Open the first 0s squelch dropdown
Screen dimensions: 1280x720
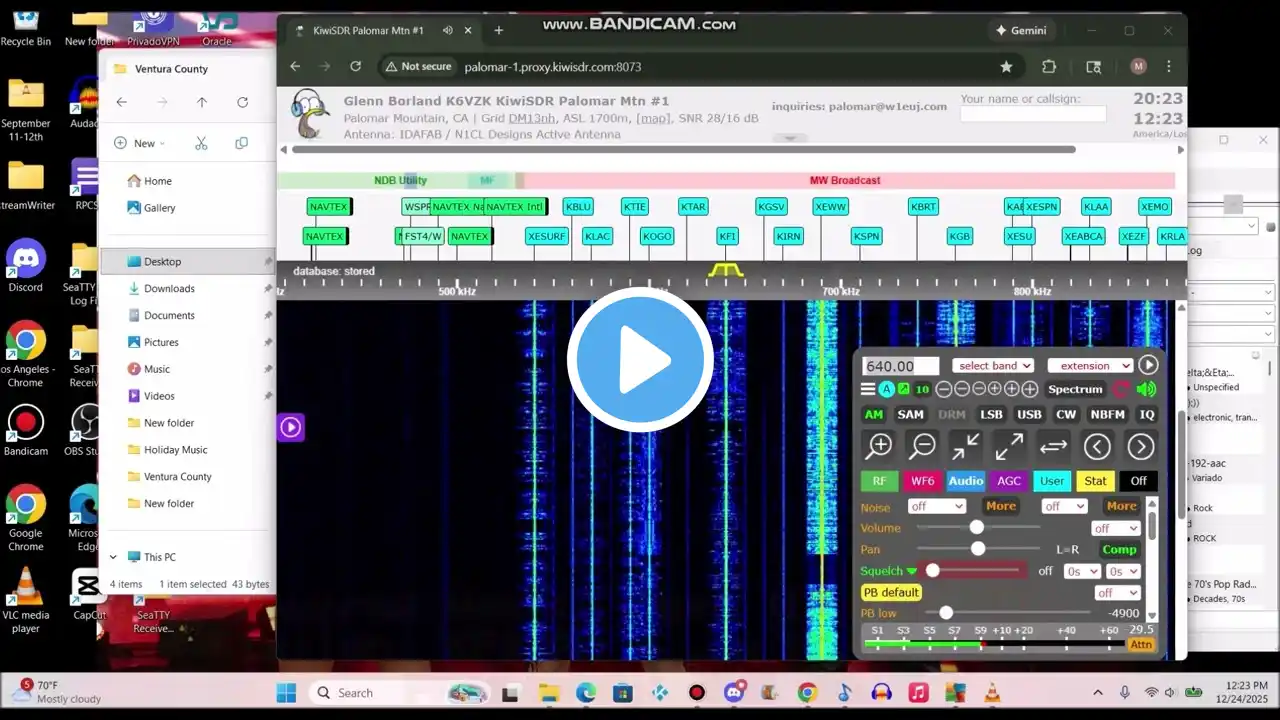coord(1081,571)
